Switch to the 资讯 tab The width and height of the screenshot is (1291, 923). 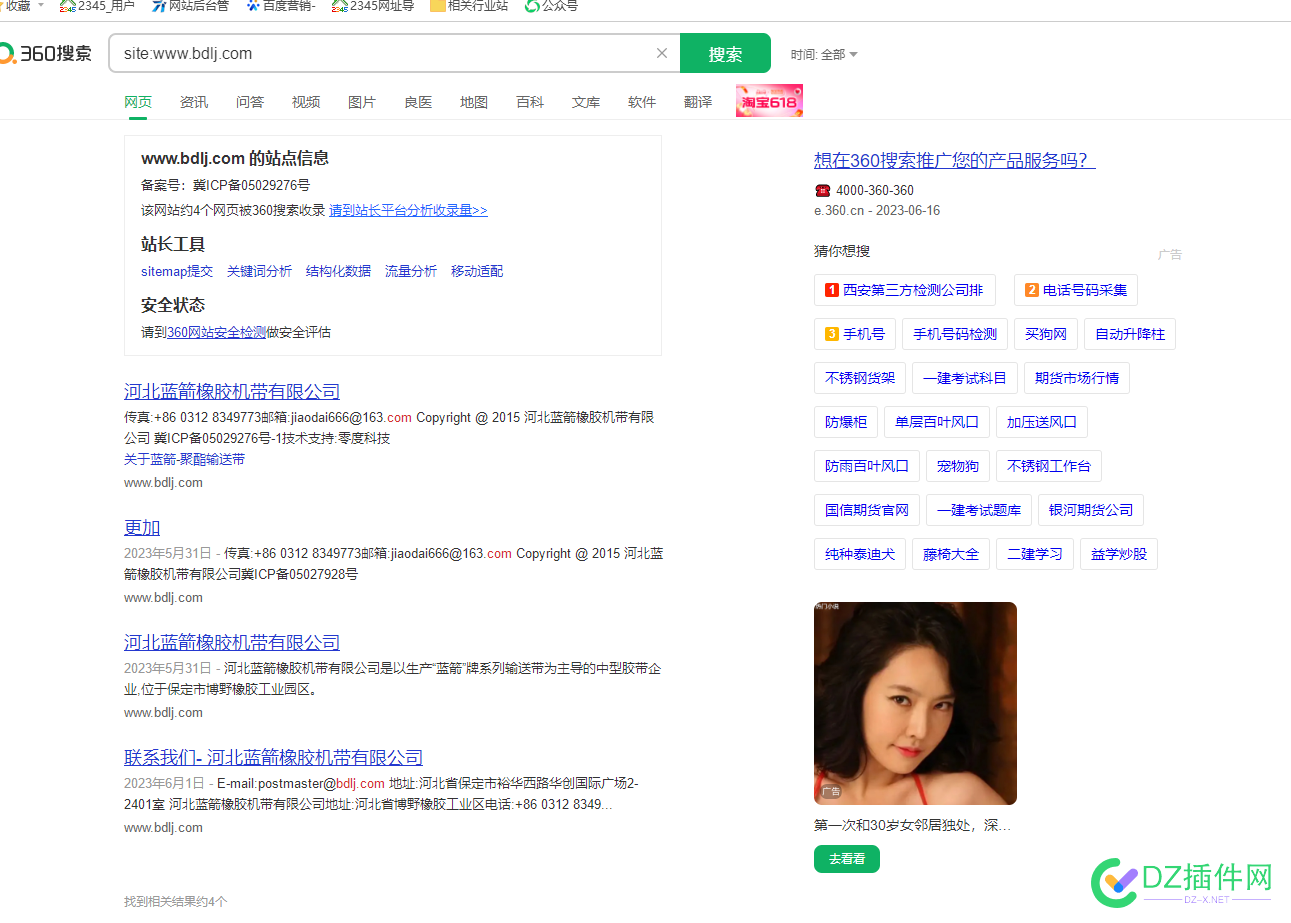(194, 102)
